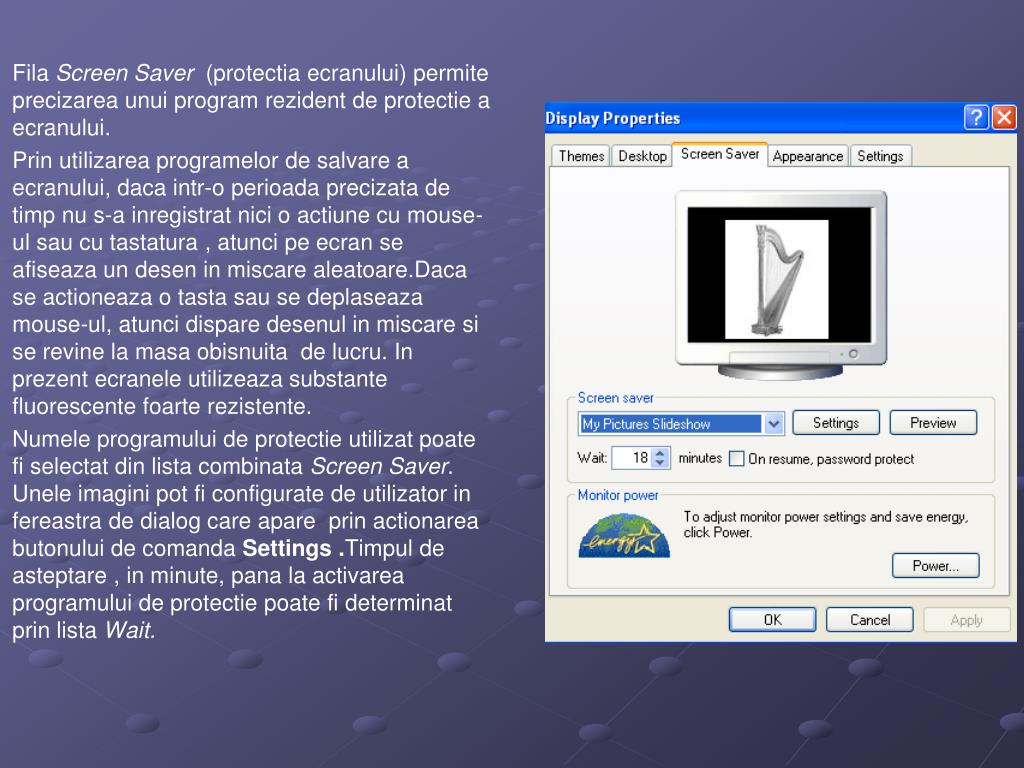Click the Wait minutes value field showing 18
Image resolution: width=1024 pixels, height=768 pixels.
pos(632,458)
